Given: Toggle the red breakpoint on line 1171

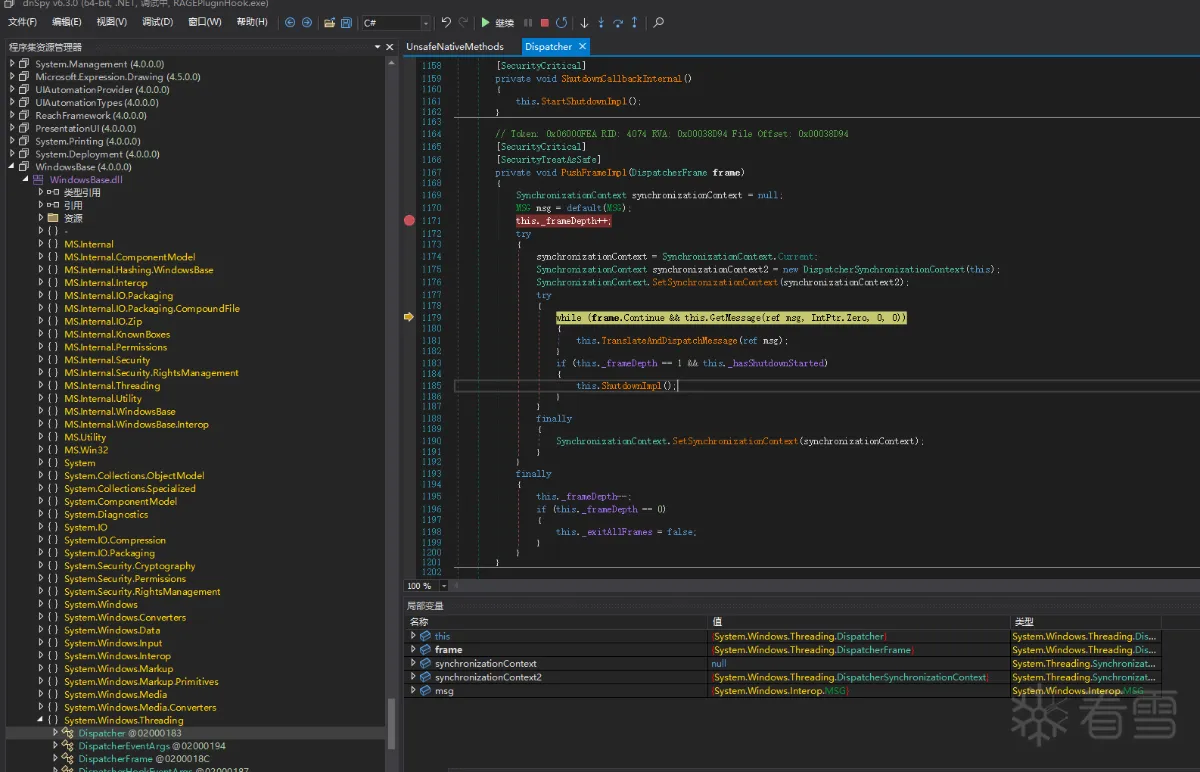Looking at the screenshot, I should (x=409, y=221).
